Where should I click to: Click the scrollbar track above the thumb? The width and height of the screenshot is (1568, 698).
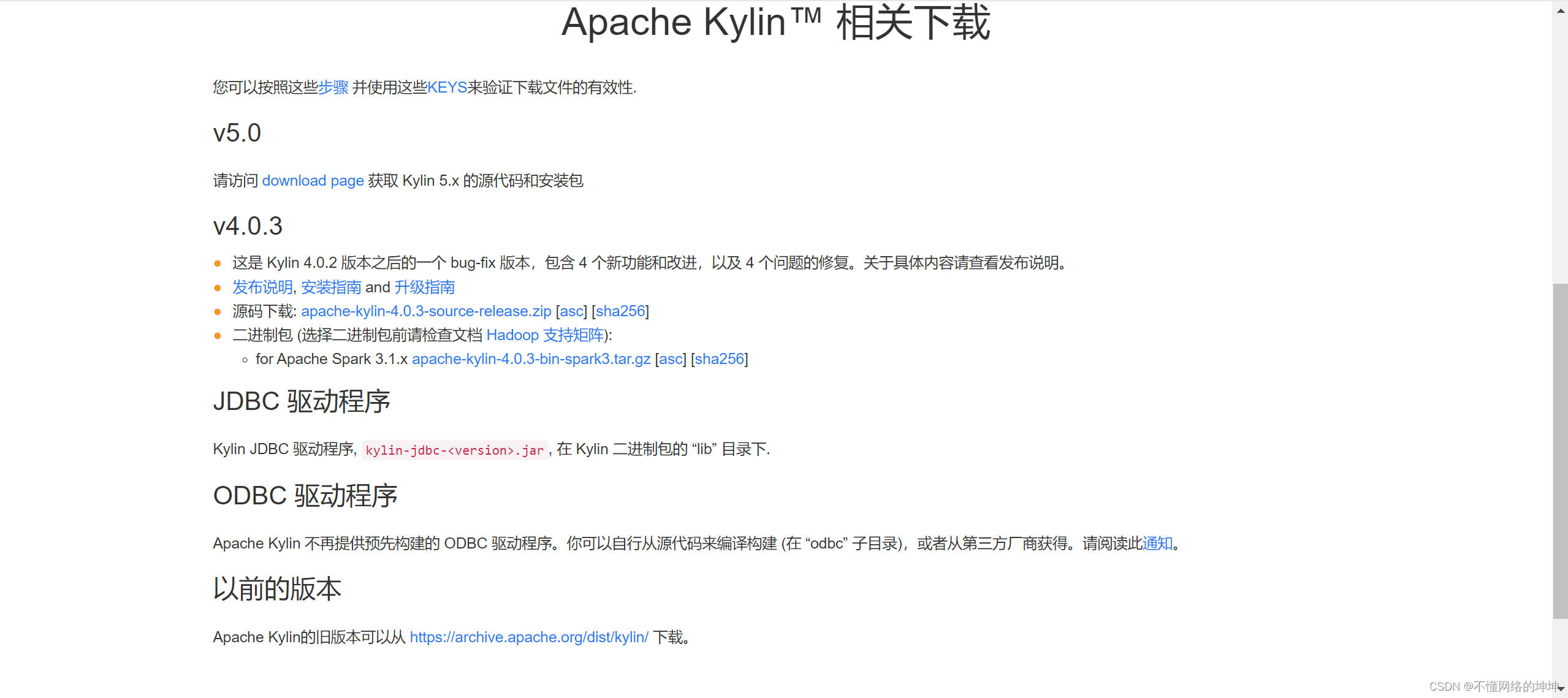(x=1560, y=147)
